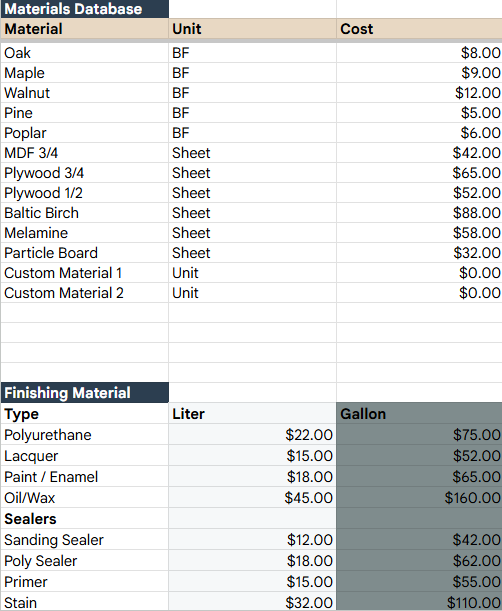502x611 pixels.
Task: Click the Melamine cost cell $58.00
Action: coord(419,233)
